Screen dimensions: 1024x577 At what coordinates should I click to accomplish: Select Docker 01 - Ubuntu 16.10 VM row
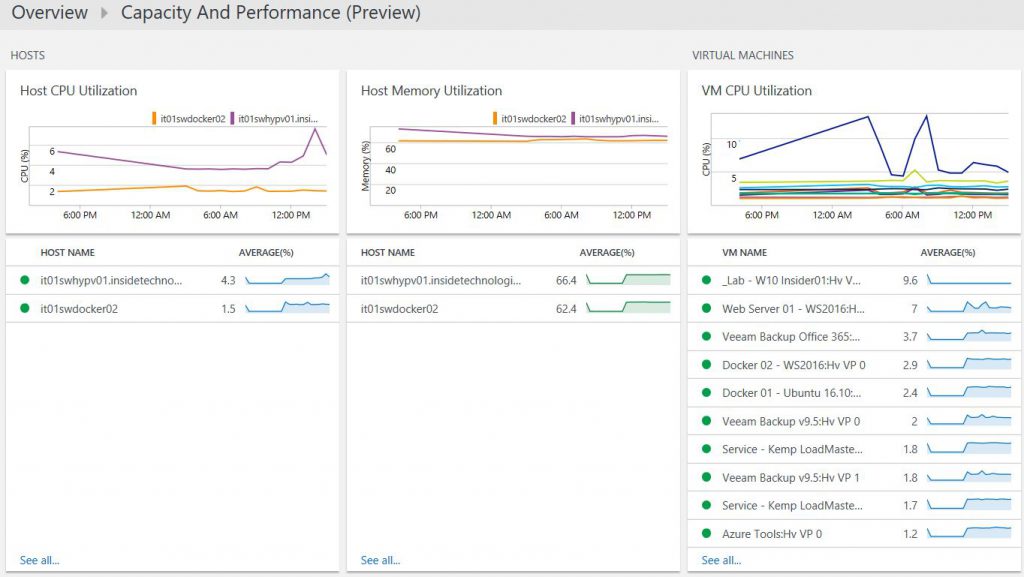[854, 393]
